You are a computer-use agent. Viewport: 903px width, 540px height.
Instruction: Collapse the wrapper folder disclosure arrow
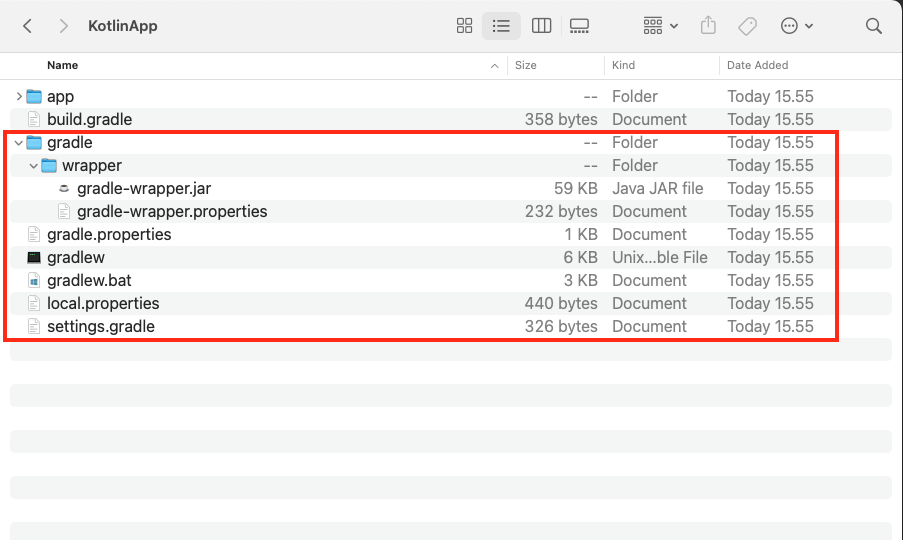tap(34, 166)
